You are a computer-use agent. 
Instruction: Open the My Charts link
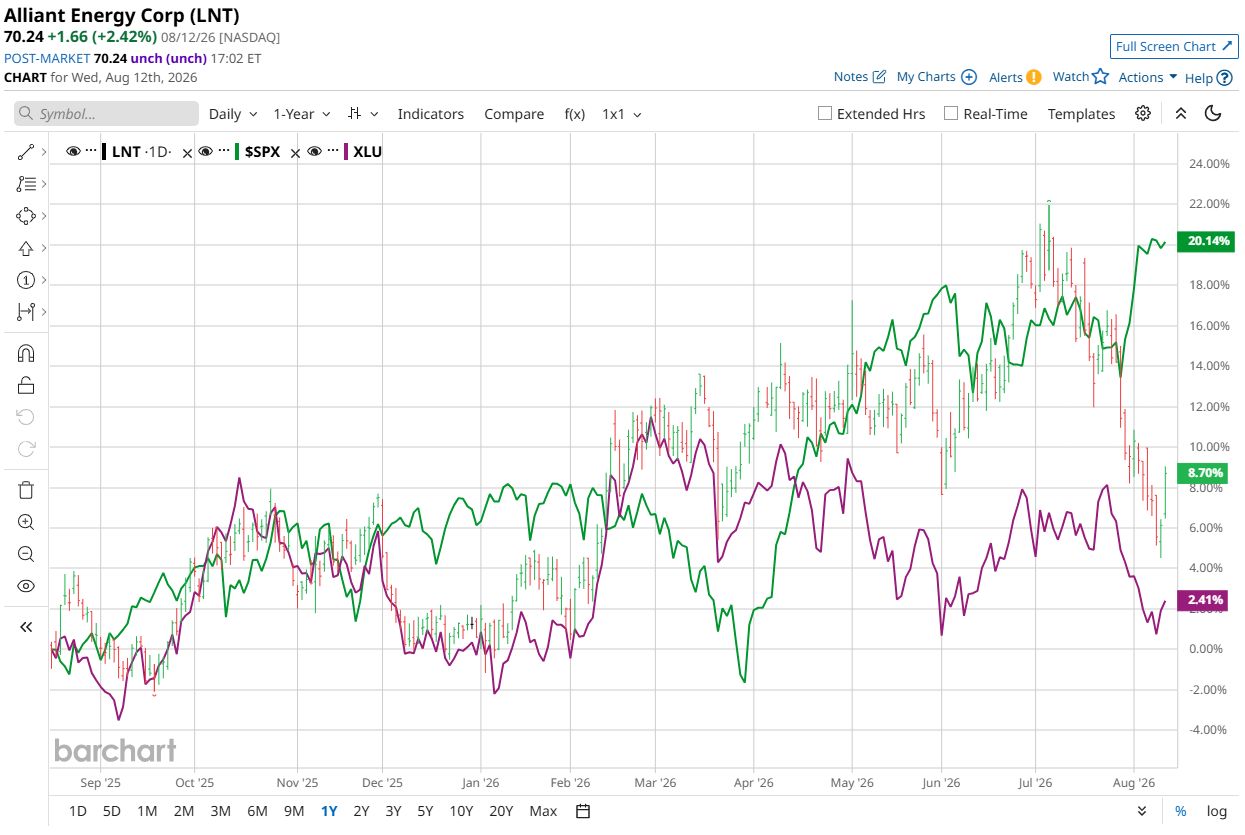936,77
